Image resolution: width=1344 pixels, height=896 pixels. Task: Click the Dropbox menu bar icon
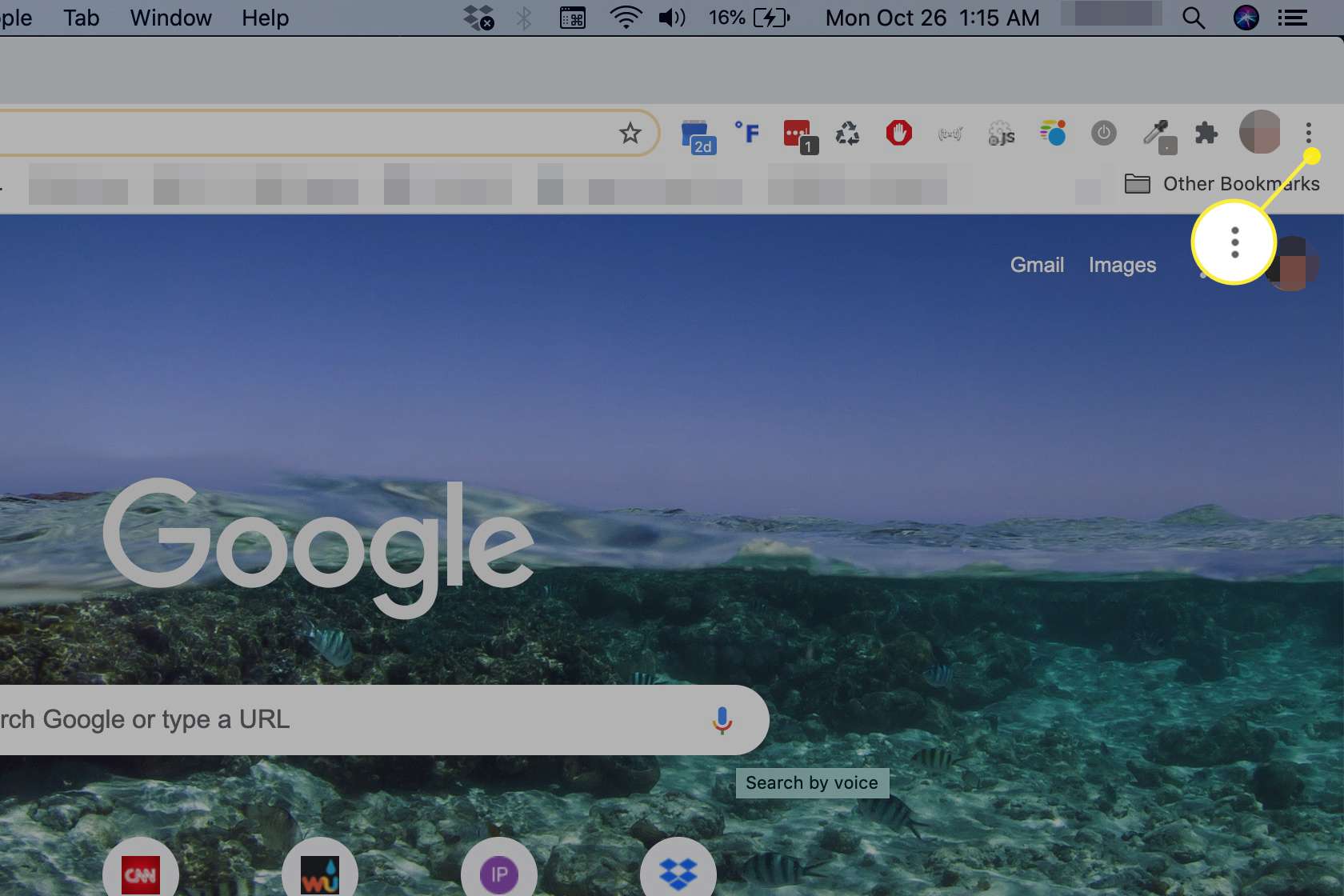(478, 18)
